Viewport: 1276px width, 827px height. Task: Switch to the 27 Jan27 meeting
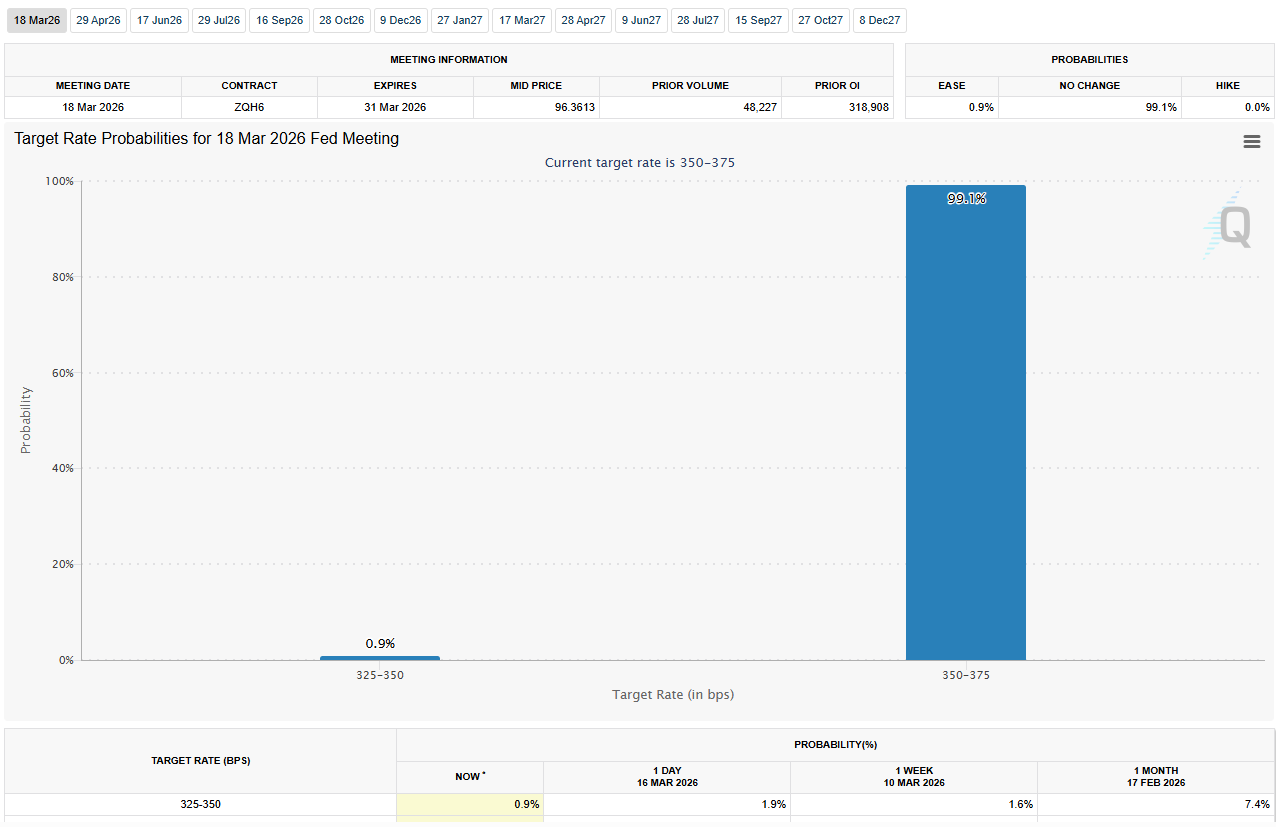tap(459, 20)
